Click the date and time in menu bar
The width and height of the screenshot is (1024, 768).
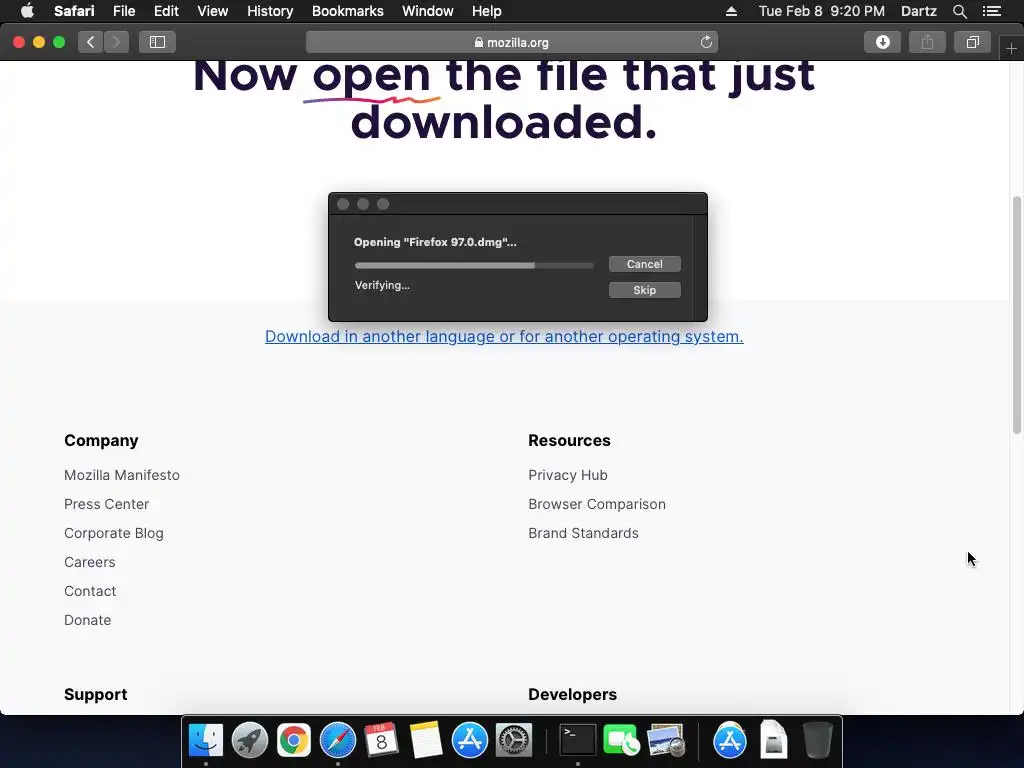(822, 11)
